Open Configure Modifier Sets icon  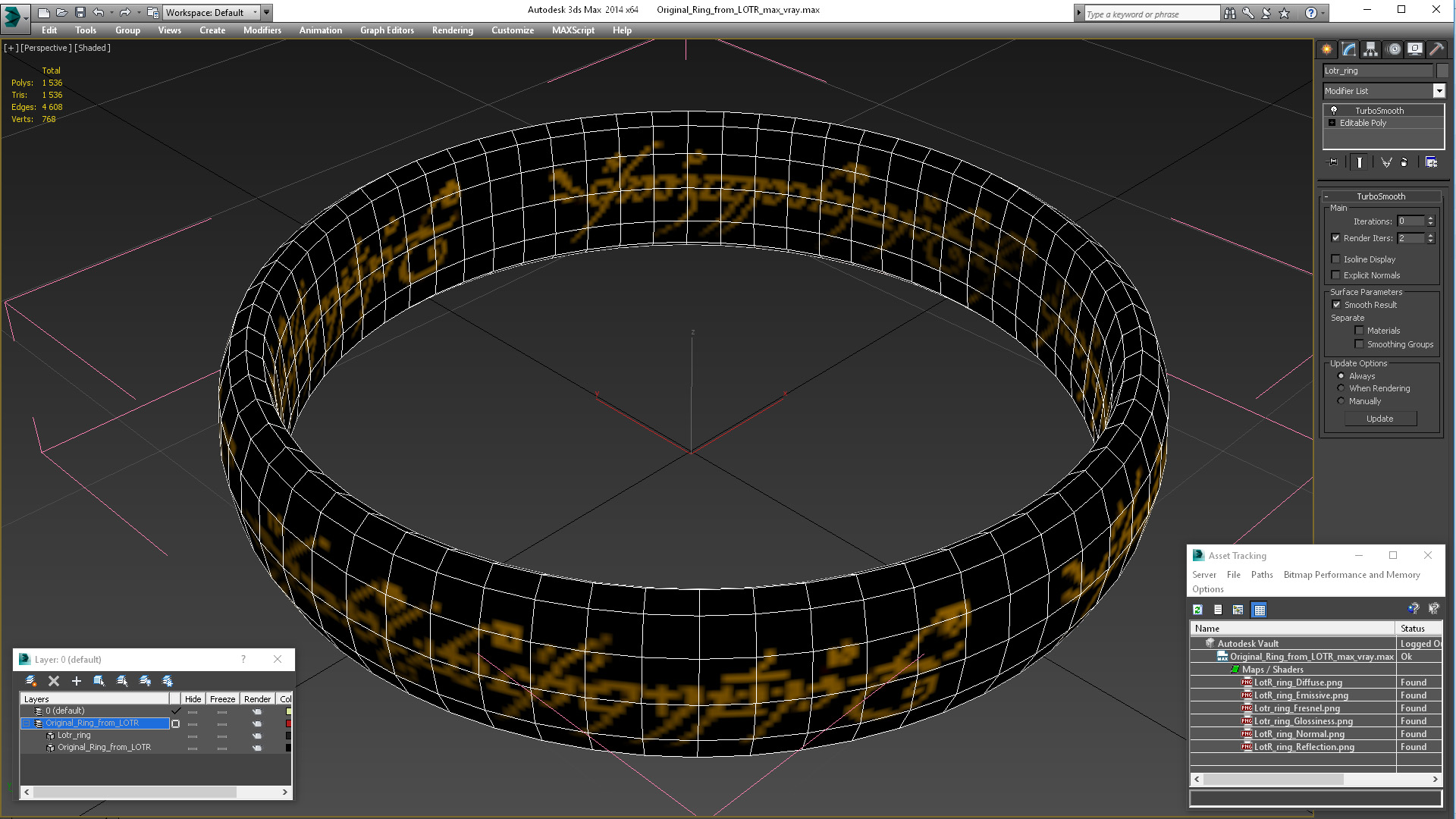click(x=1432, y=162)
